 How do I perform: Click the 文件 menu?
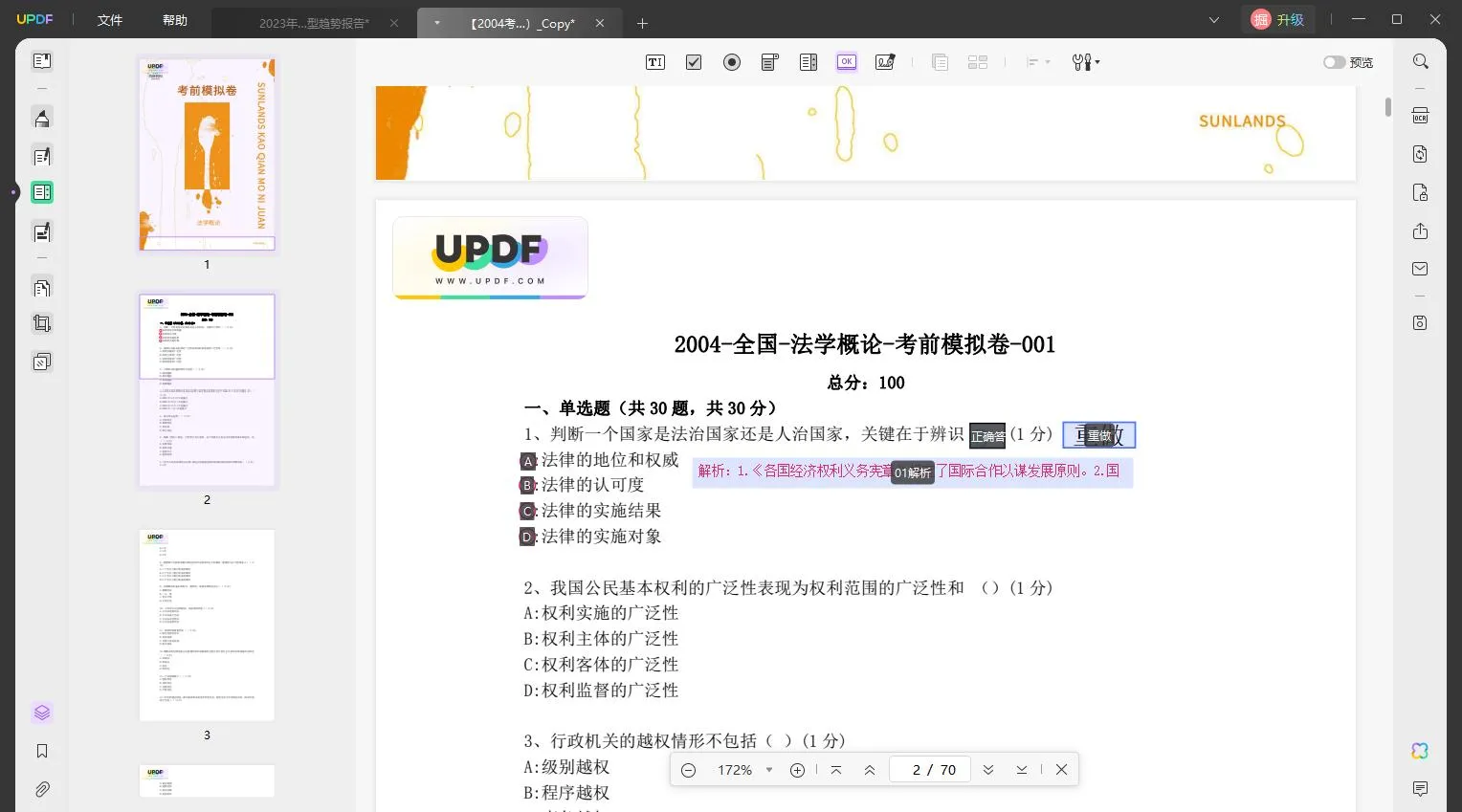110,20
